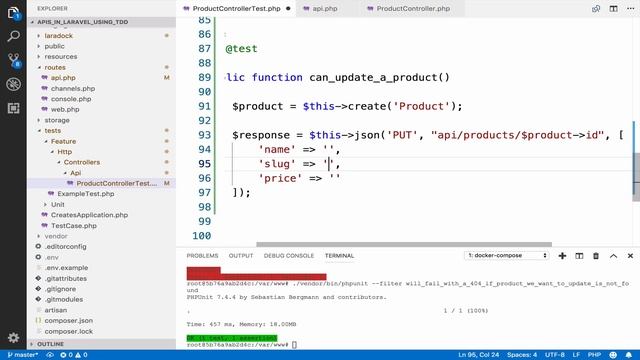Show errors and warnings count
This screenshot has width=640, height=360.
click(x=74, y=355)
